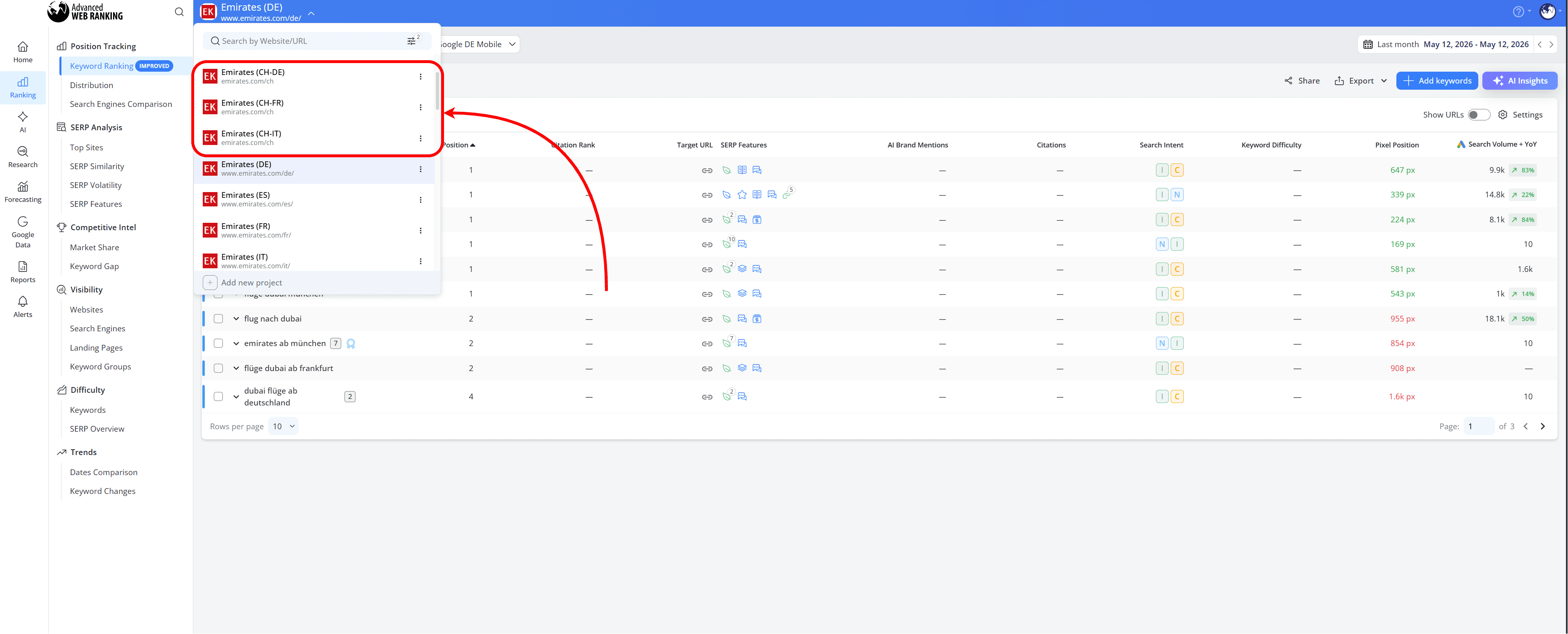Open options menu for Emirates (CH-FR)
This screenshot has width=1568, height=634.
(x=421, y=107)
